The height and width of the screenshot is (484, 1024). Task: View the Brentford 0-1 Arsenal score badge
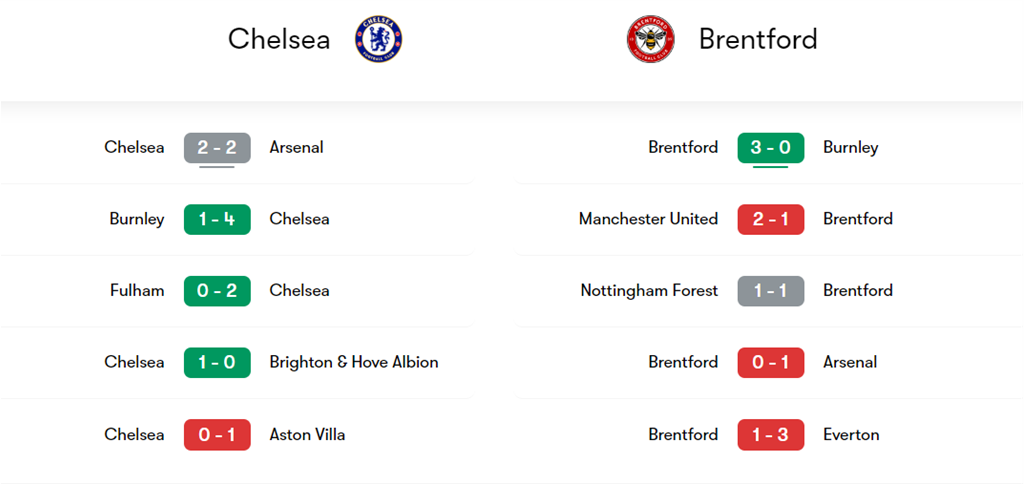[771, 362]
